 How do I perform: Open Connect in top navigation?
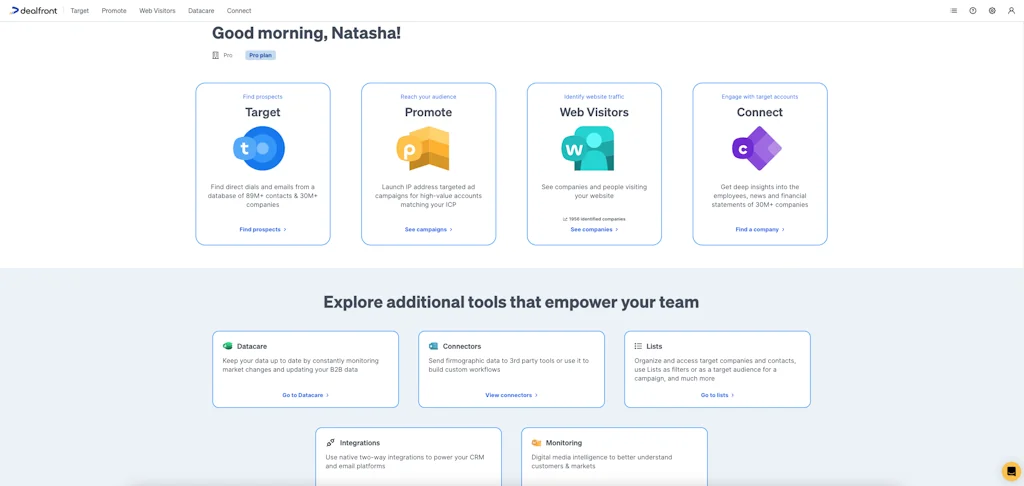(239, 10)
